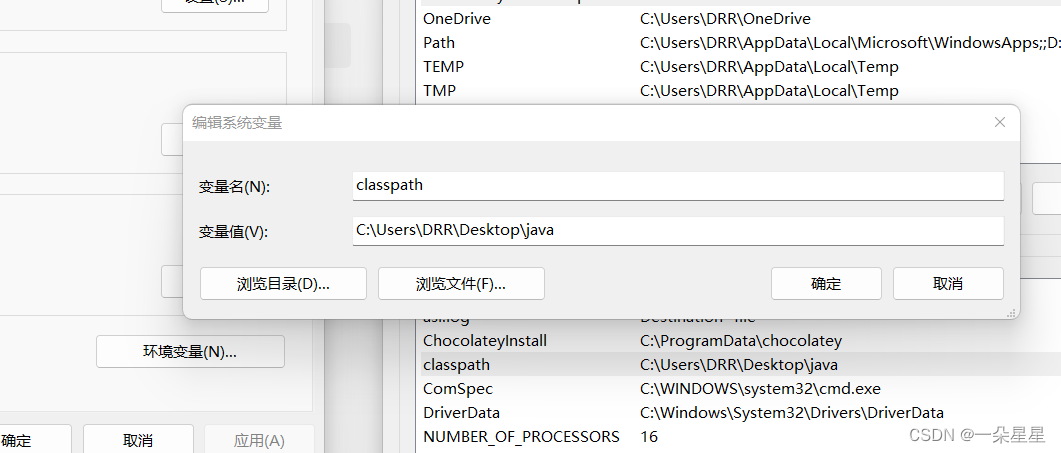Click the value C:\ProgramData\chocolatey
Image resolution: width=1061 pixels, height=453 pixels.
tap(741, 341)
